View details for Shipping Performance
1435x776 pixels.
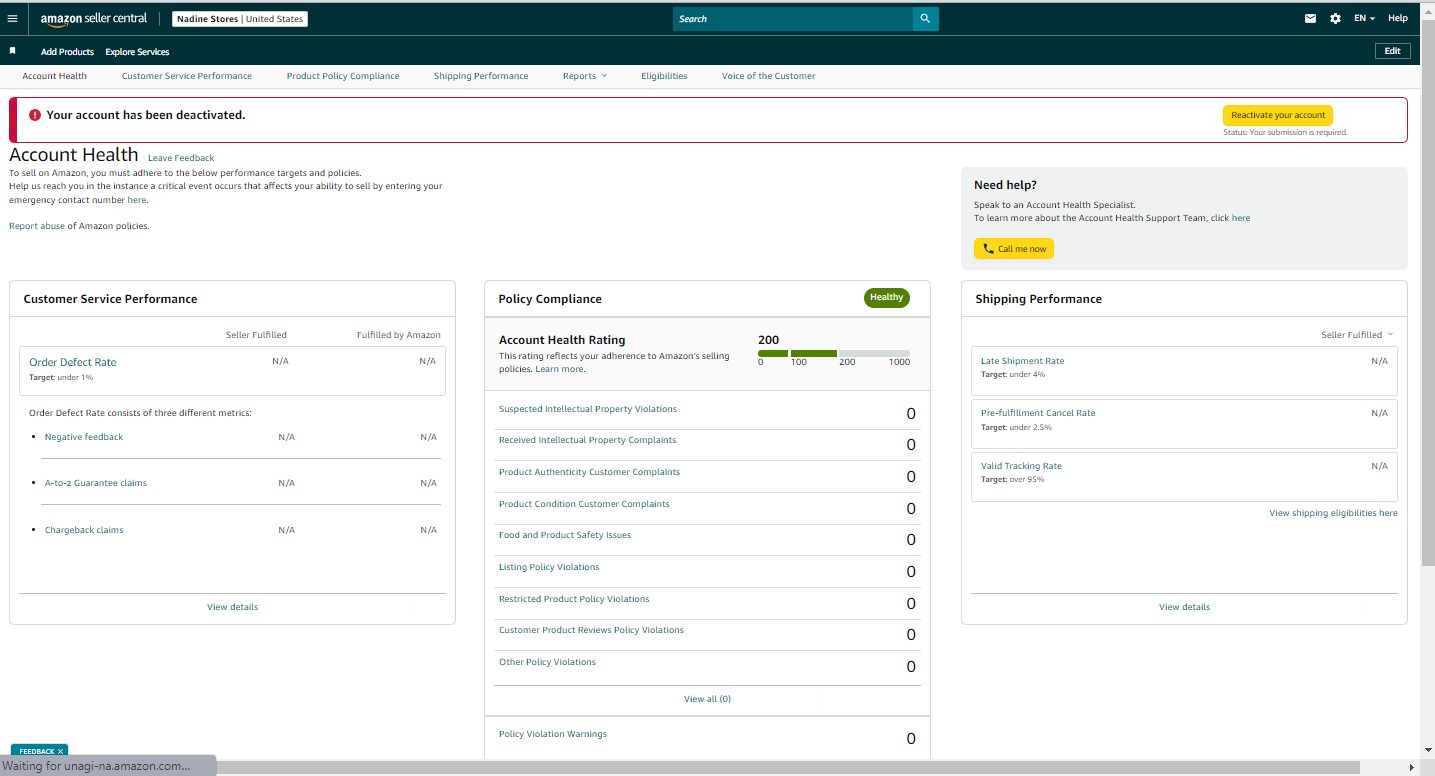[1184, 607]
